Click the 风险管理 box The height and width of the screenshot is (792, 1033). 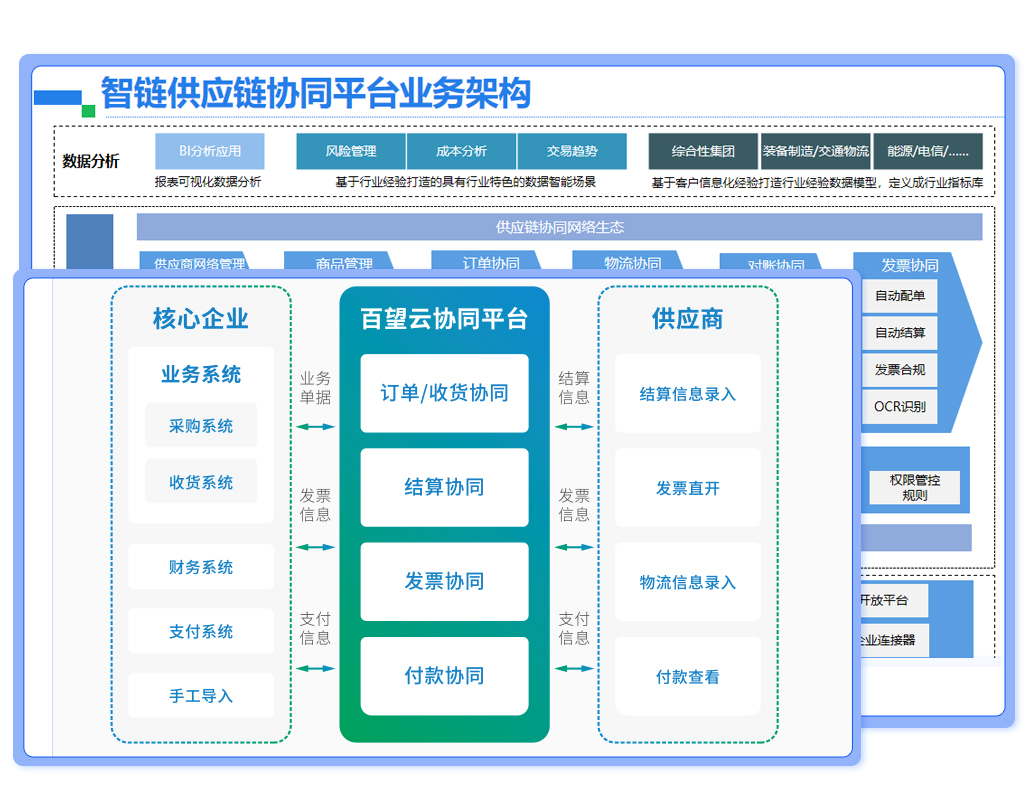[x=350, y=151]
